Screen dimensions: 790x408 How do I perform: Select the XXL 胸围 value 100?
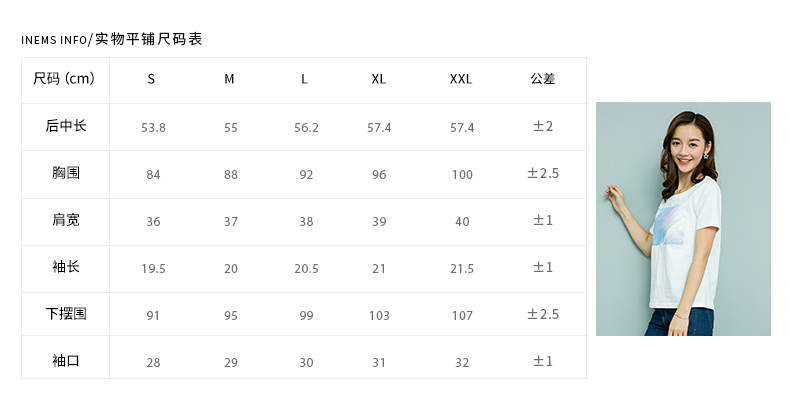(462, 175)
